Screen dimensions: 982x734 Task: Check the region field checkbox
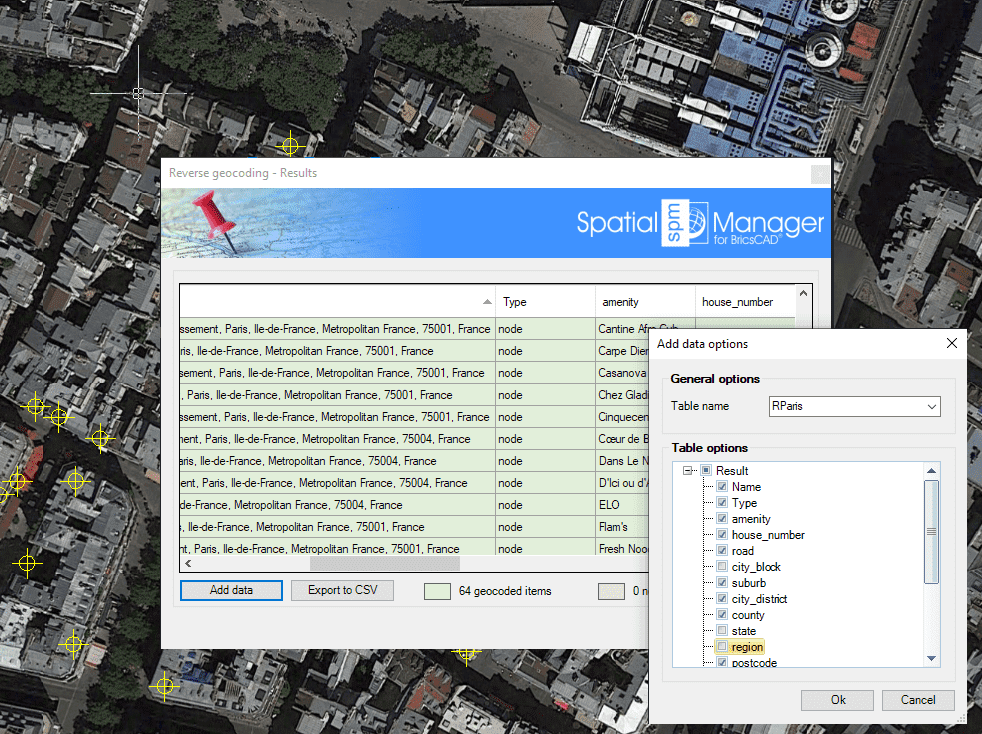coord(722,646)
